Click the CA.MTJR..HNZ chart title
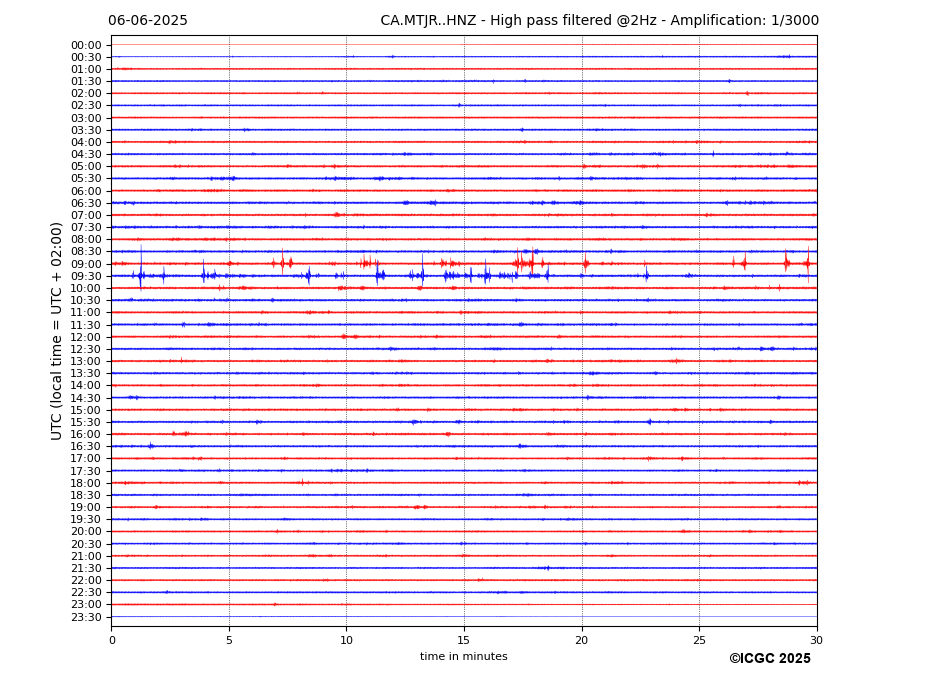This screenshot has height=696, width=927. pyautogui.click(x=599, y=21)
